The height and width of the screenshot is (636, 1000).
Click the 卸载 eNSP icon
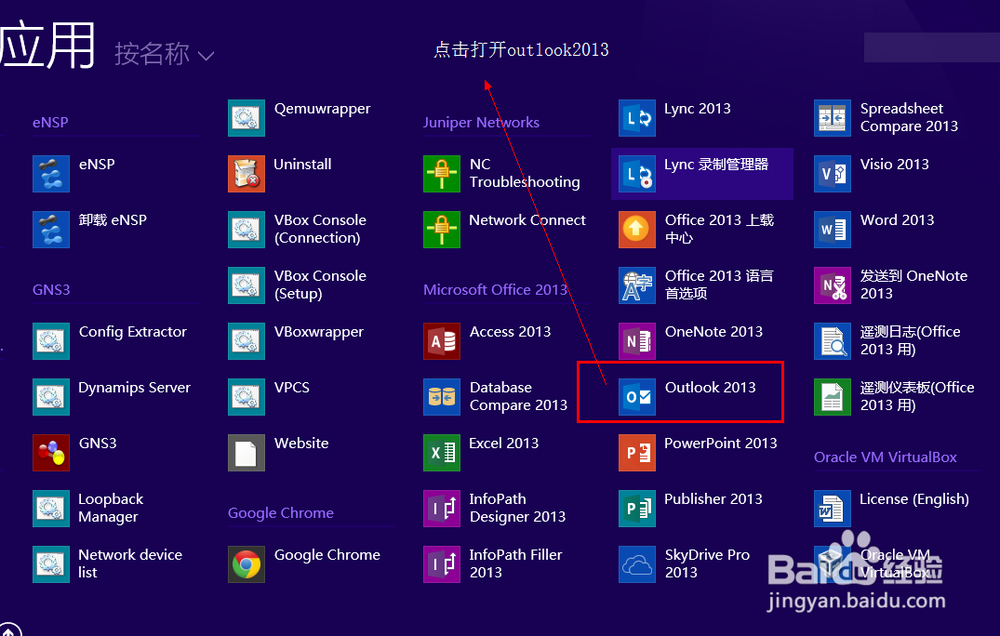(51, 230)
